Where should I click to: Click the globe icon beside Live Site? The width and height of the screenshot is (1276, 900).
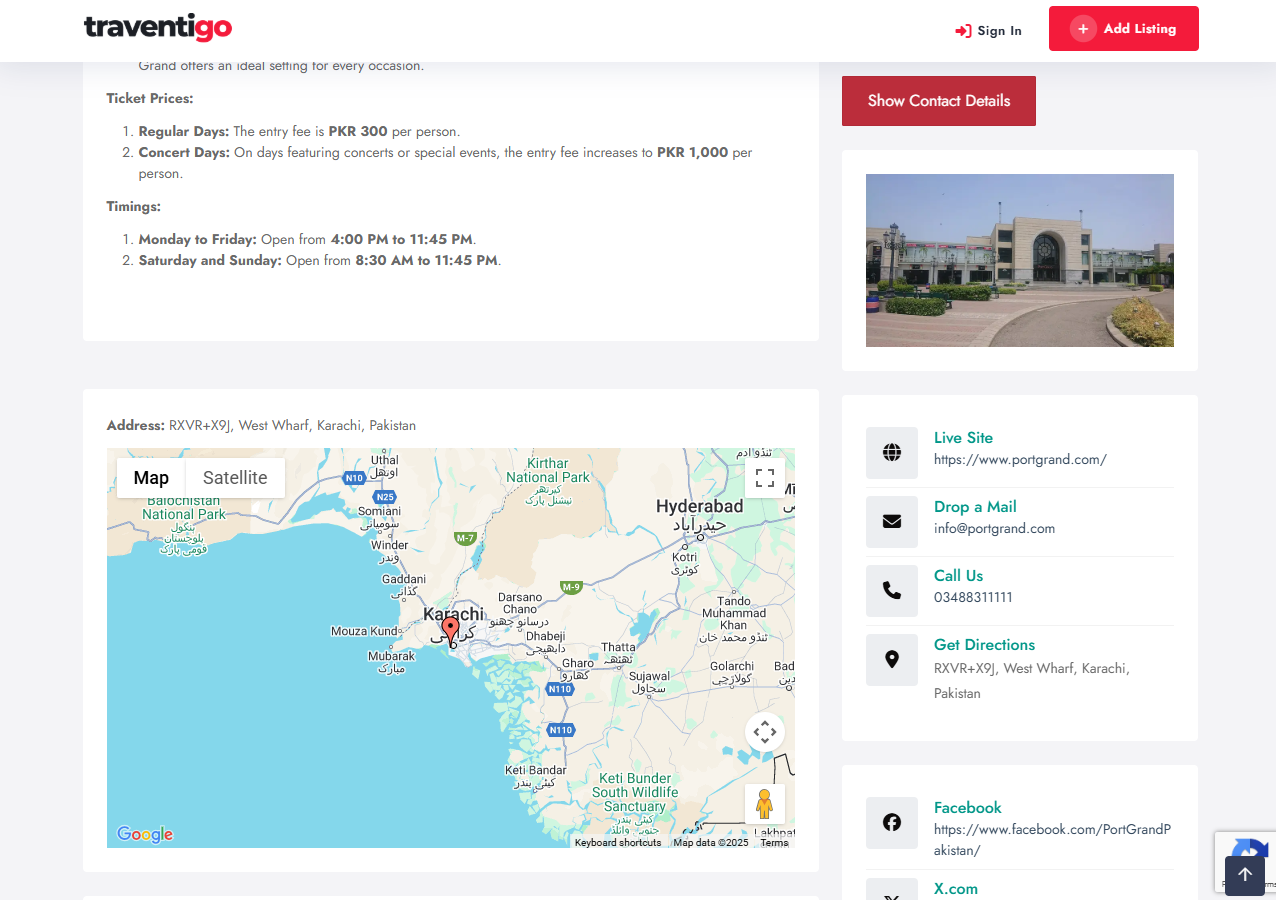891,453
